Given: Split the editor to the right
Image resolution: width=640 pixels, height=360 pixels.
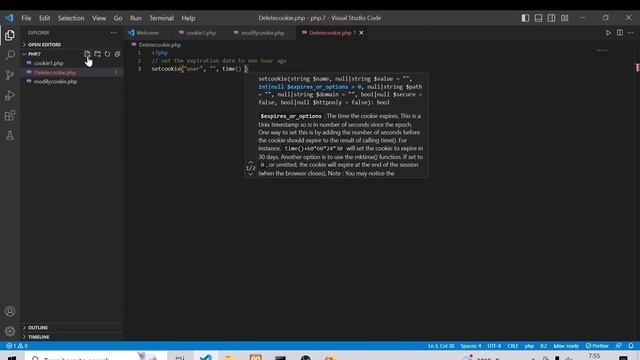Looking at the screenshot, I should pos(620,33).
